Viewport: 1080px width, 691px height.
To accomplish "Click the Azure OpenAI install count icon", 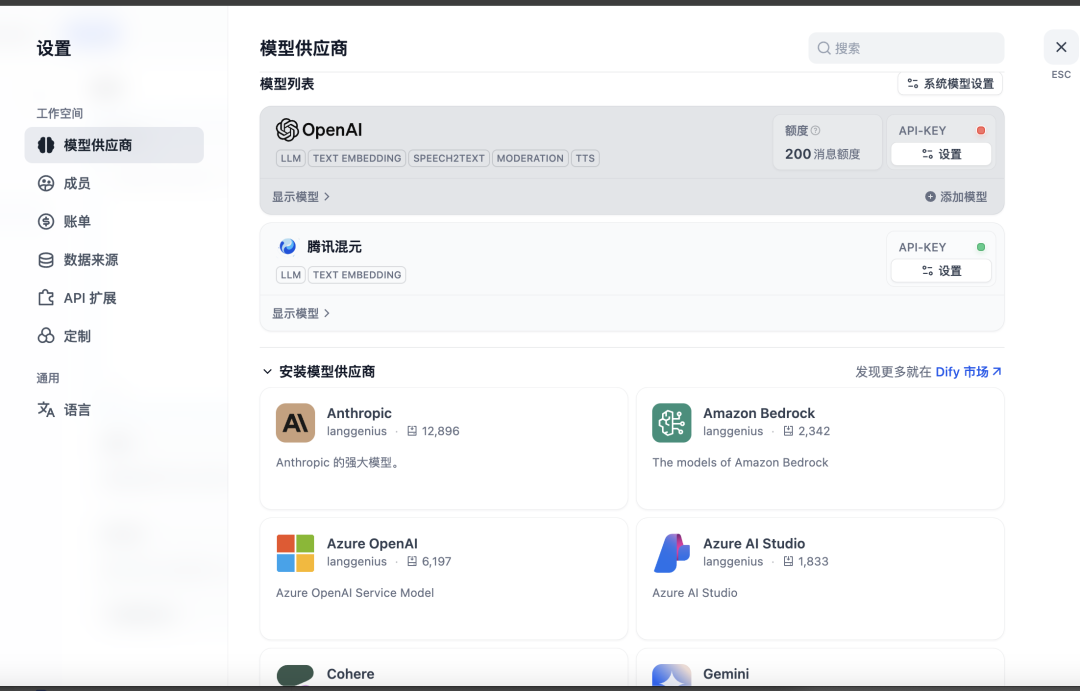I will click(x=412, y=561).
